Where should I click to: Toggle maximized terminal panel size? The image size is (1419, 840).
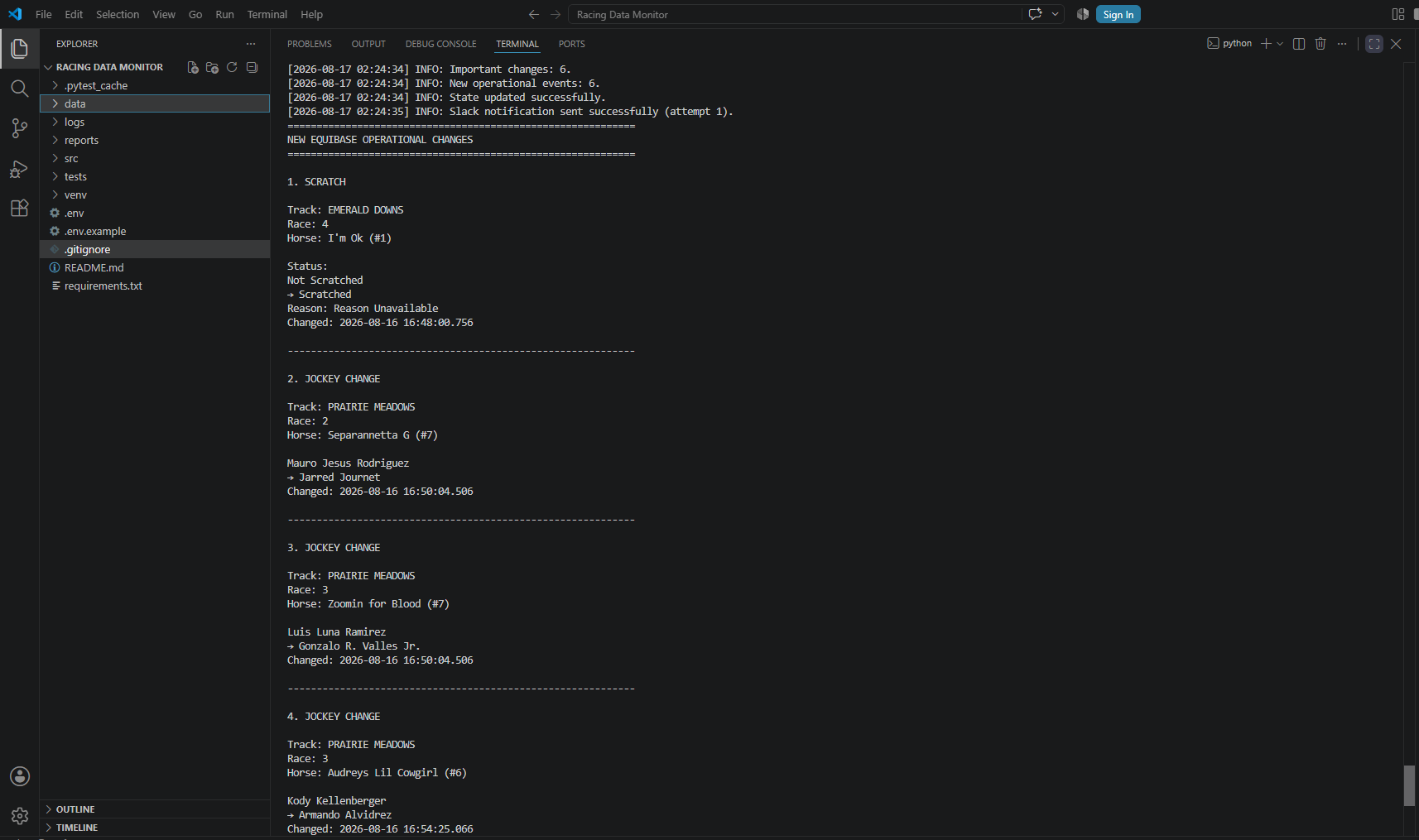coord(1374,44)
